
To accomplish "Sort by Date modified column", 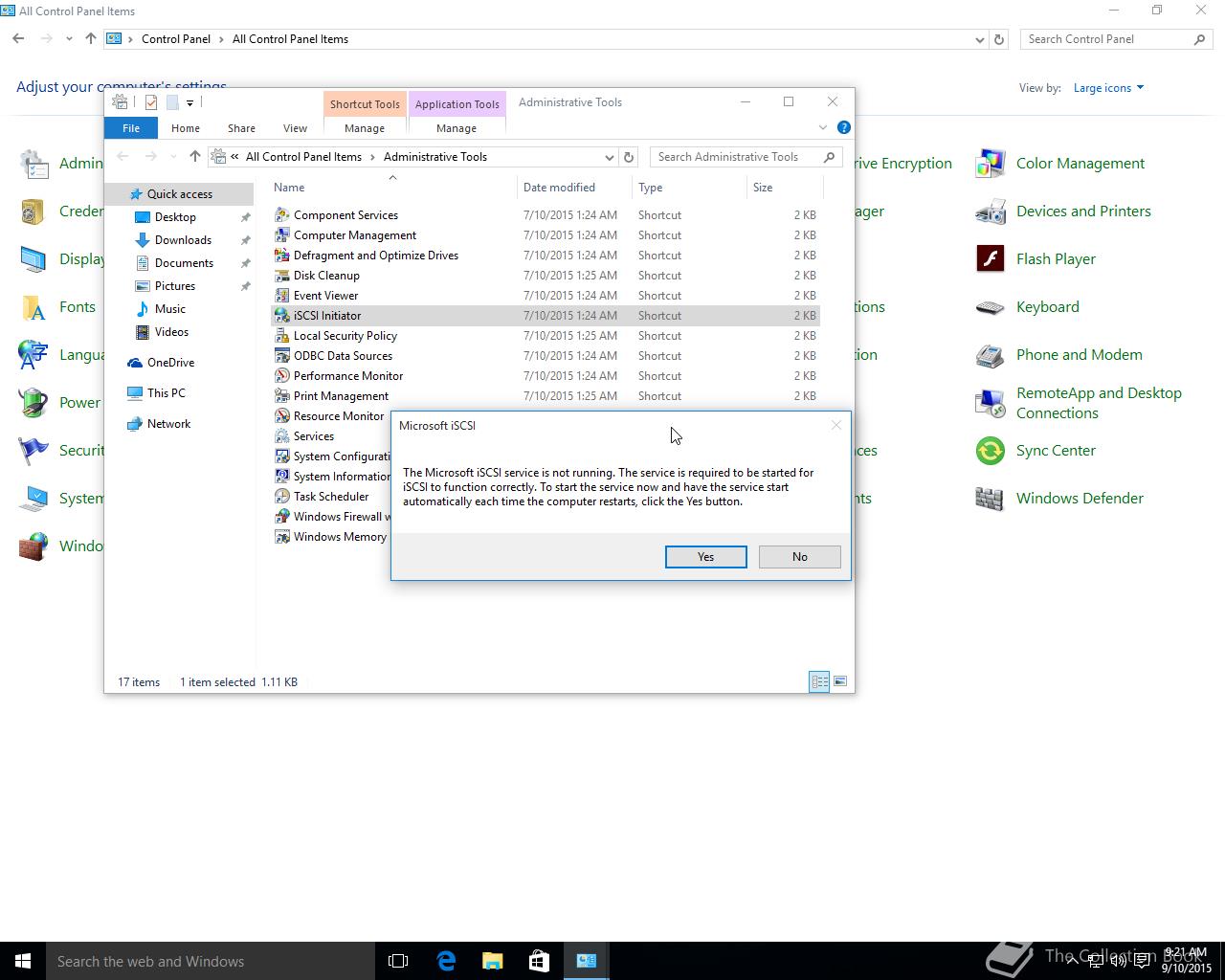I will 574,188.
